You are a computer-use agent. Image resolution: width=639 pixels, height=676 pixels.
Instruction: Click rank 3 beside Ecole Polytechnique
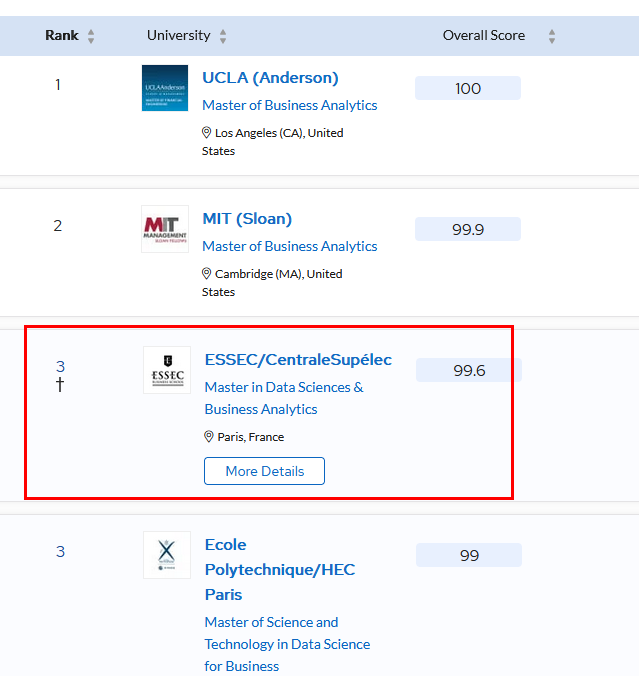(x=60, y=552)
